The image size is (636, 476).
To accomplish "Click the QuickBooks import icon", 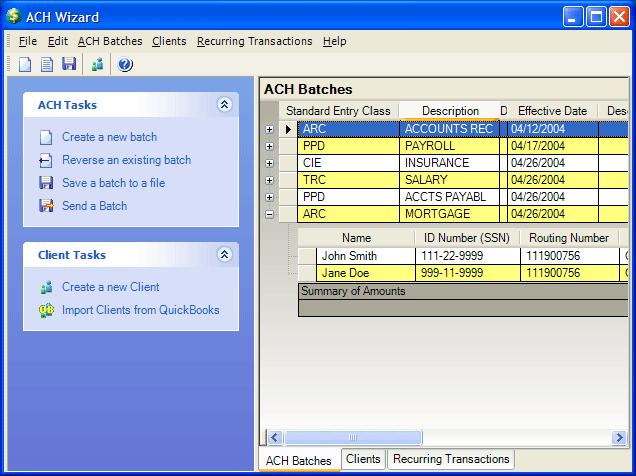I will coord(47,310).
